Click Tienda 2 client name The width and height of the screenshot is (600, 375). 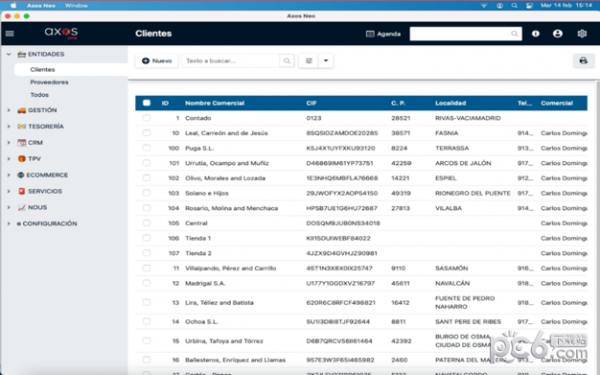[x=198, y=253]
